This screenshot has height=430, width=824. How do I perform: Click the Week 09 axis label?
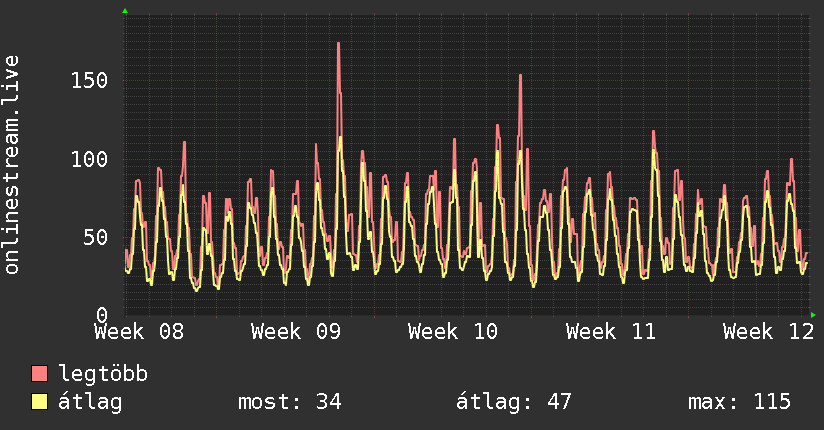coord(296,332)
